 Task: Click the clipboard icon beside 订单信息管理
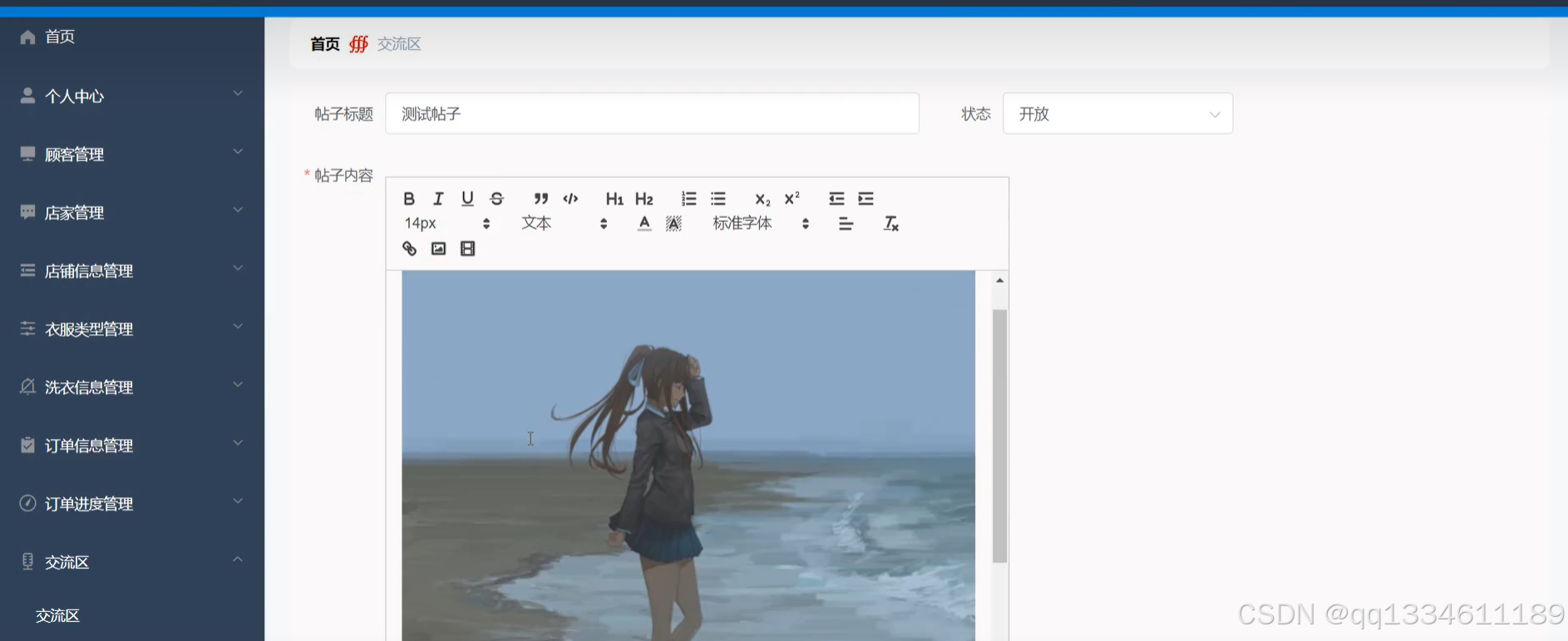(27, 445)
